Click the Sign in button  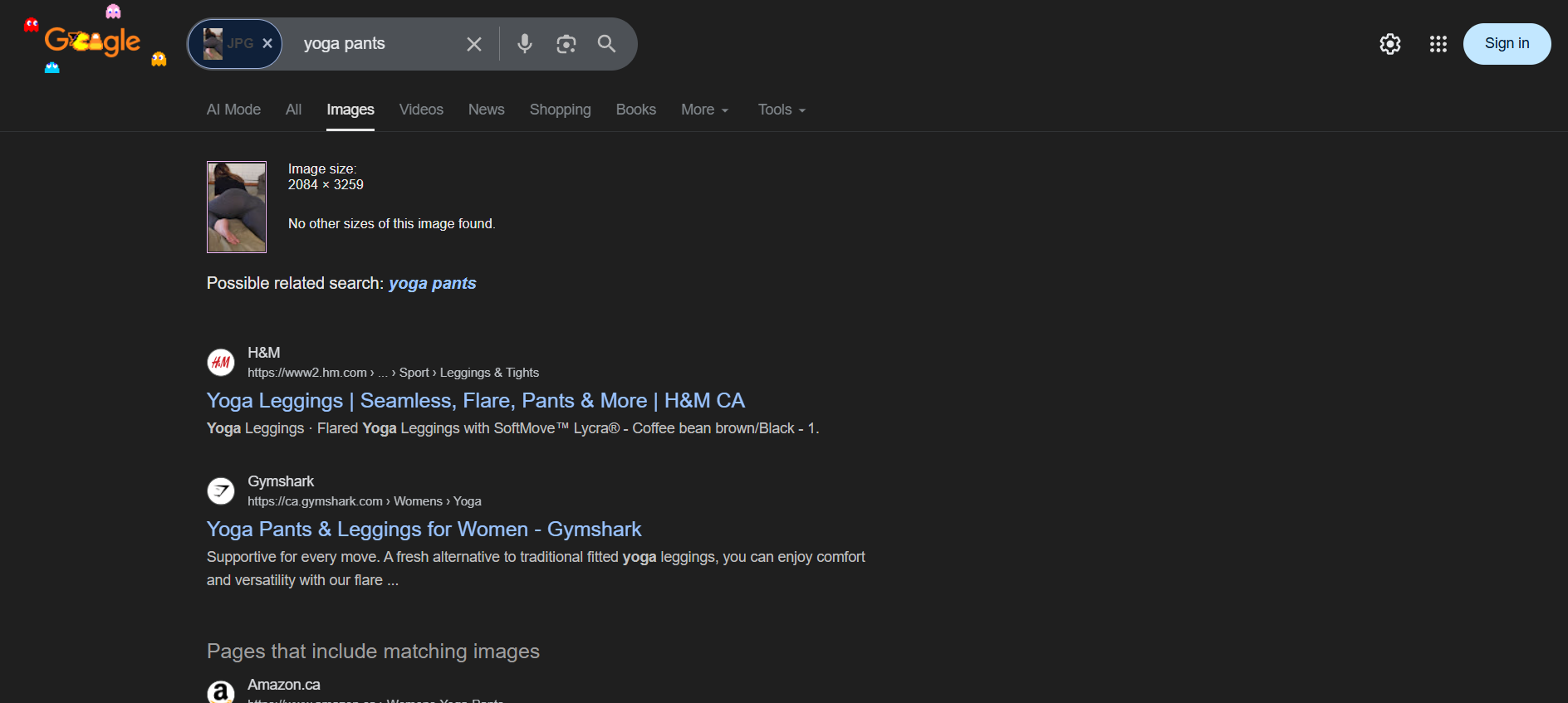click(1507, 44)
